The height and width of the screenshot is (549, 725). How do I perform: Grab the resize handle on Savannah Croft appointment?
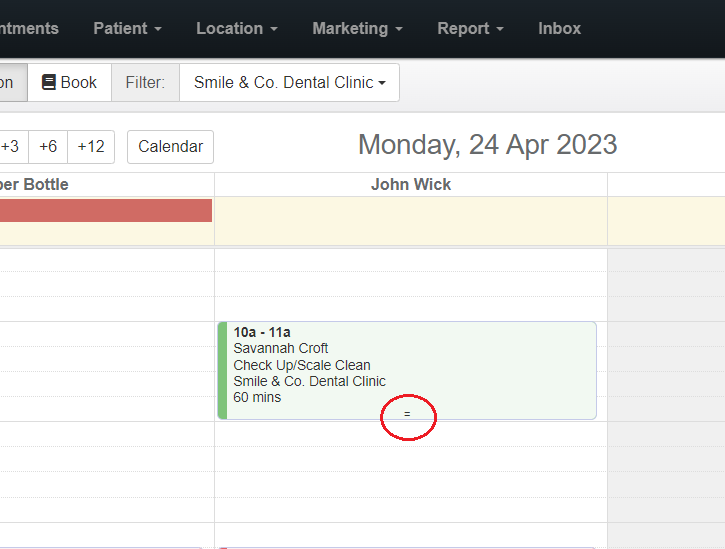point(407,413)
